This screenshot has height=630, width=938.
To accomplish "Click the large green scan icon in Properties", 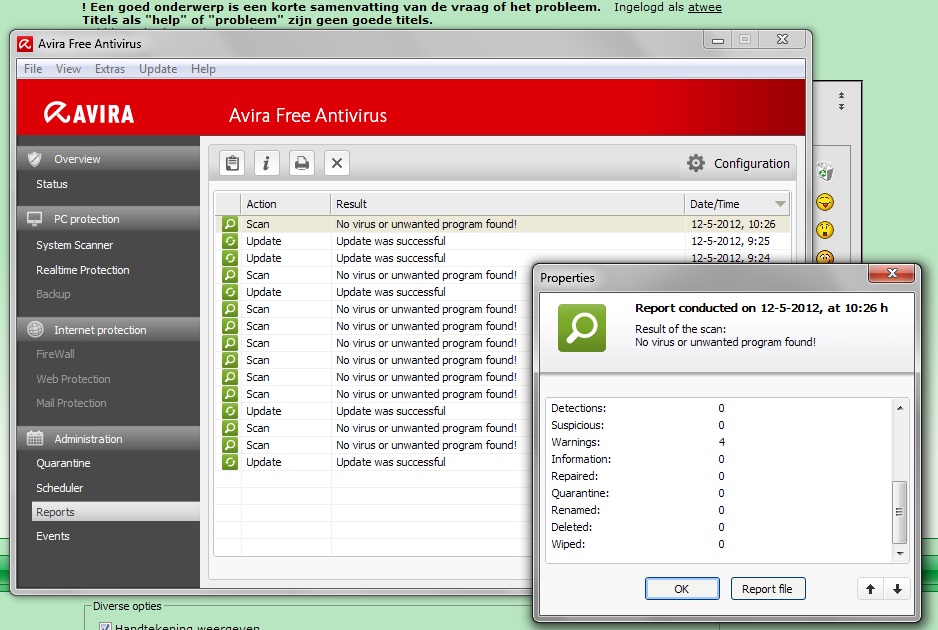I will [581, 328].
